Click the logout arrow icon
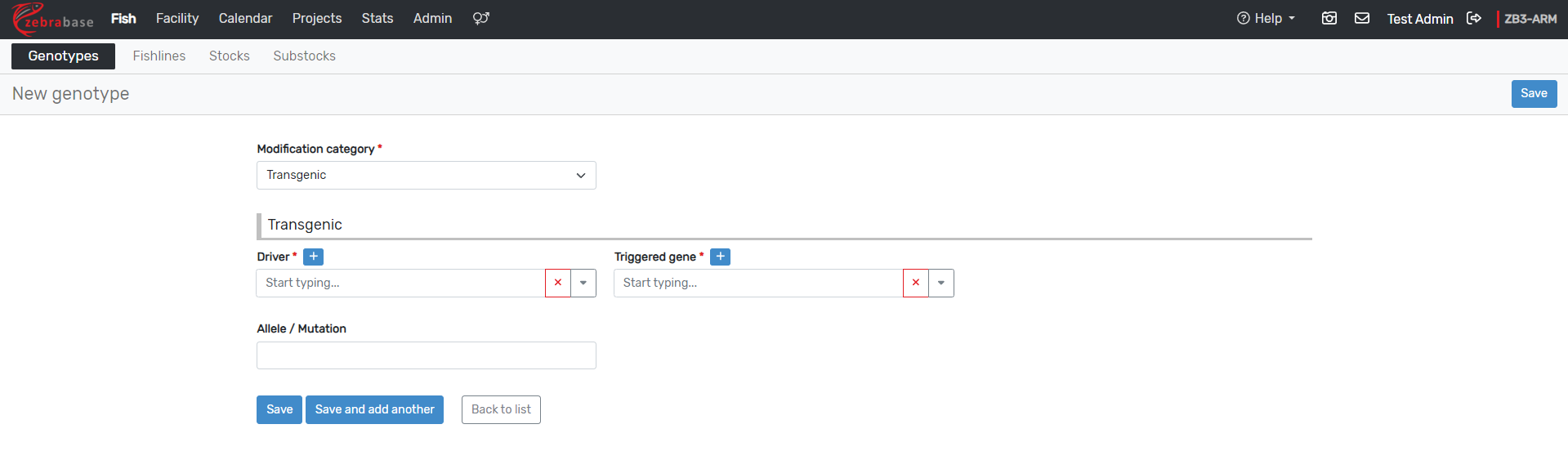The width and height of the screenshot is (1568, 469). (x=1474, y=18)
